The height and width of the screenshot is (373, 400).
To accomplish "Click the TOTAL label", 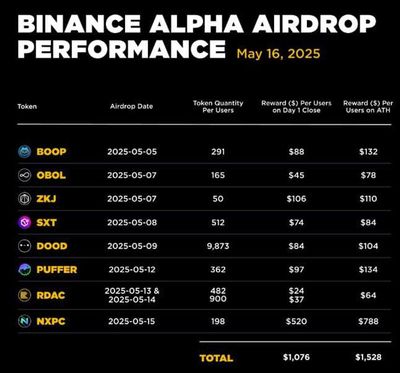I will 216,358.
